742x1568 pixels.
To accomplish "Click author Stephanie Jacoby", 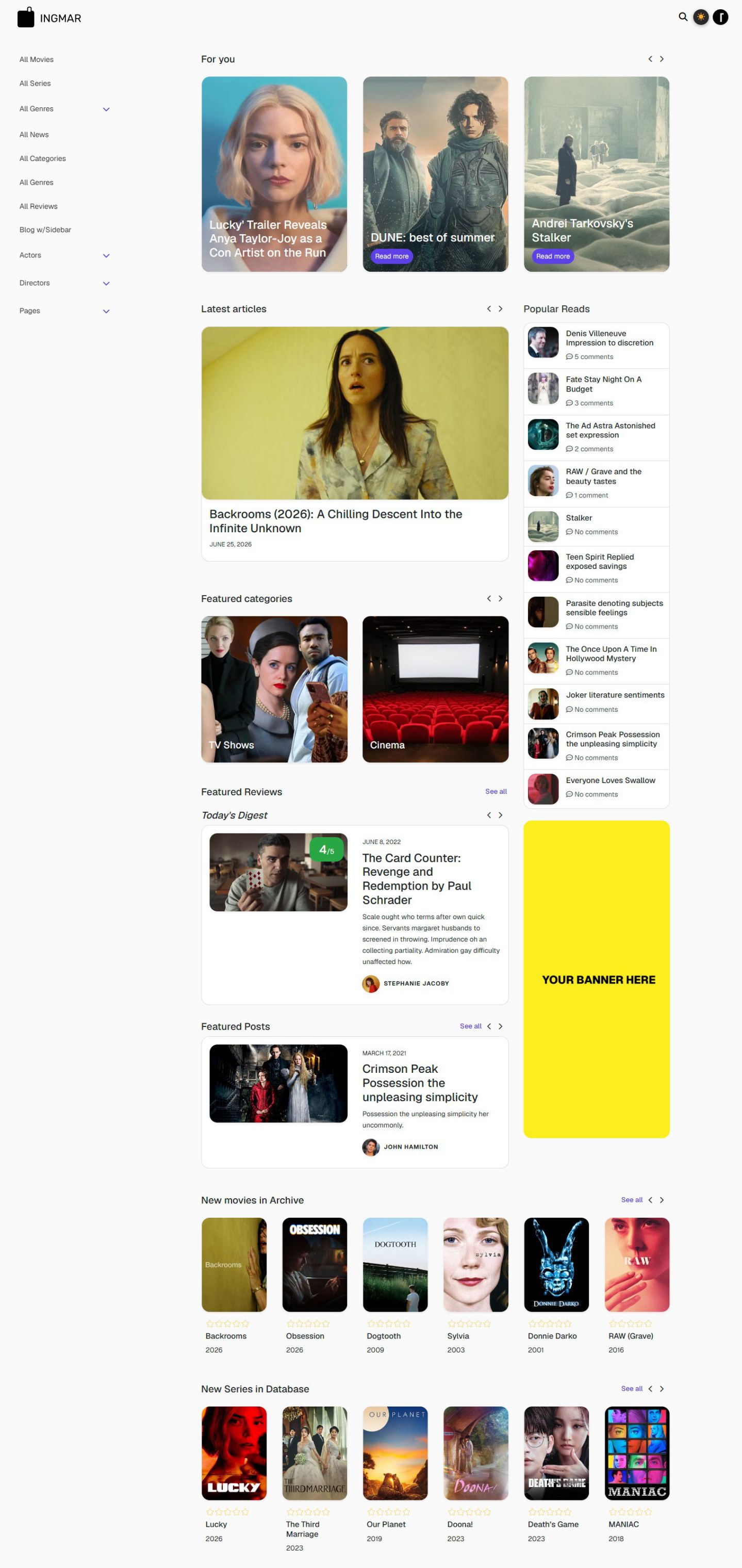I will coord(416,983).
